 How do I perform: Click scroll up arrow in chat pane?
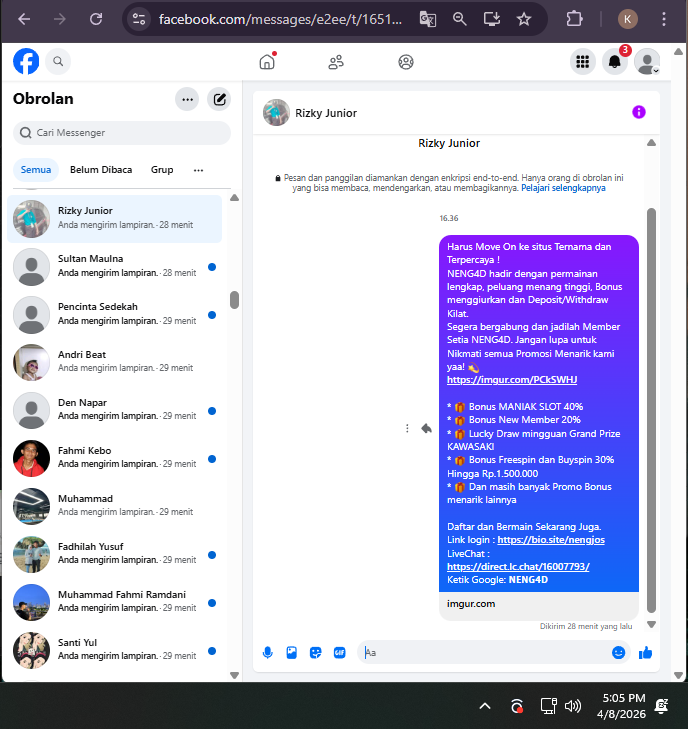pos(651,143)
